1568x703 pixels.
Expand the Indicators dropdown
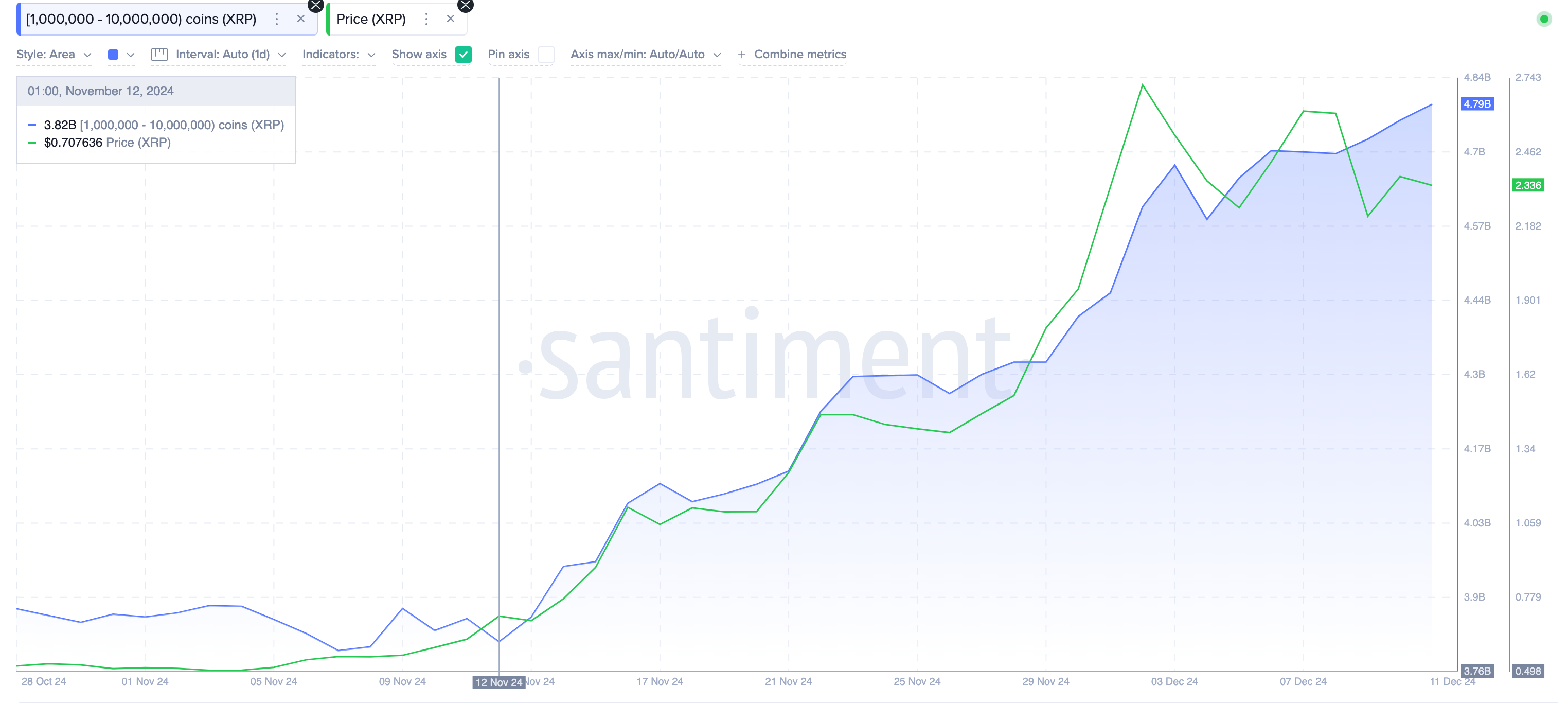pyautogui.click(x=338, y=54)
